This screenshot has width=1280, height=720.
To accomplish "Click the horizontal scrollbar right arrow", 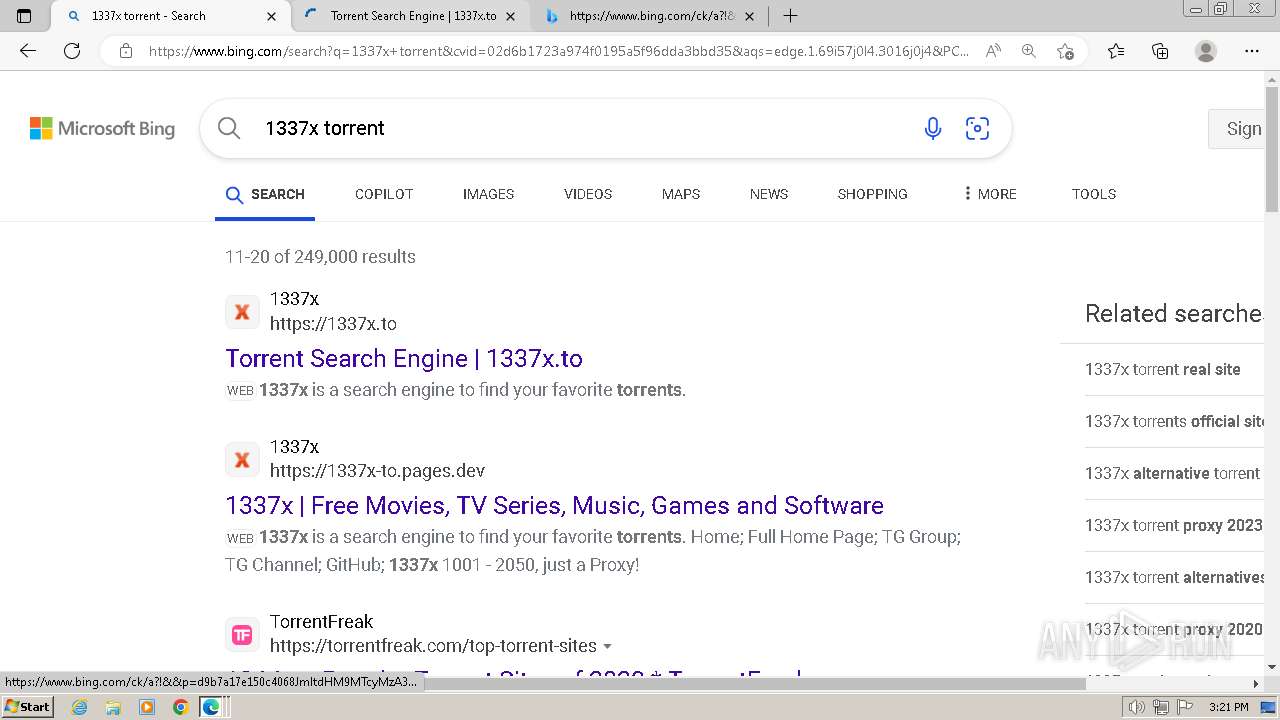I will (1256, 684).
